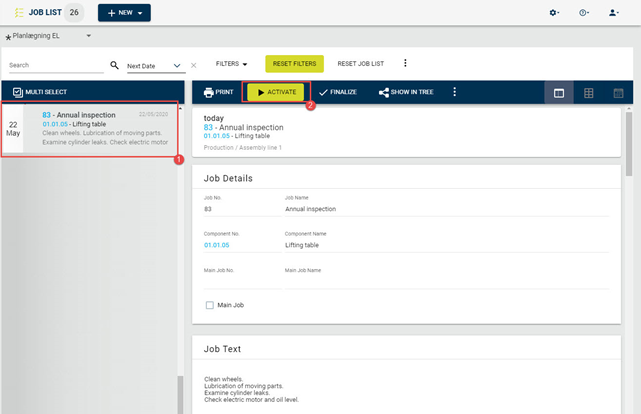The width and height of the screenshot is (641, 414).
Task: Switch to the grid table view icon
Action: pos(589,93)
